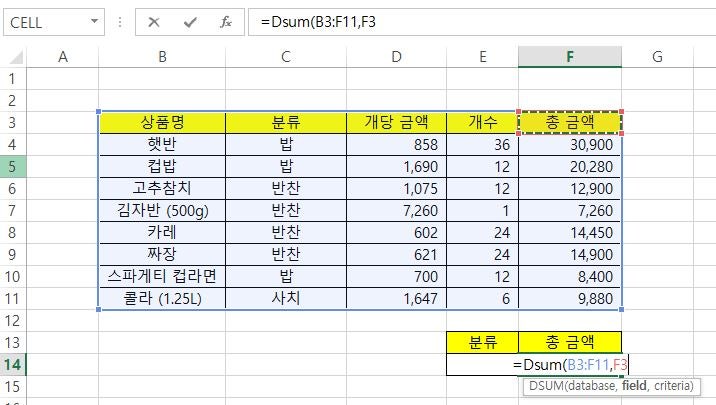Select row 3 header
This screenshot has width=716, height=405.
(x=13, y=122)
